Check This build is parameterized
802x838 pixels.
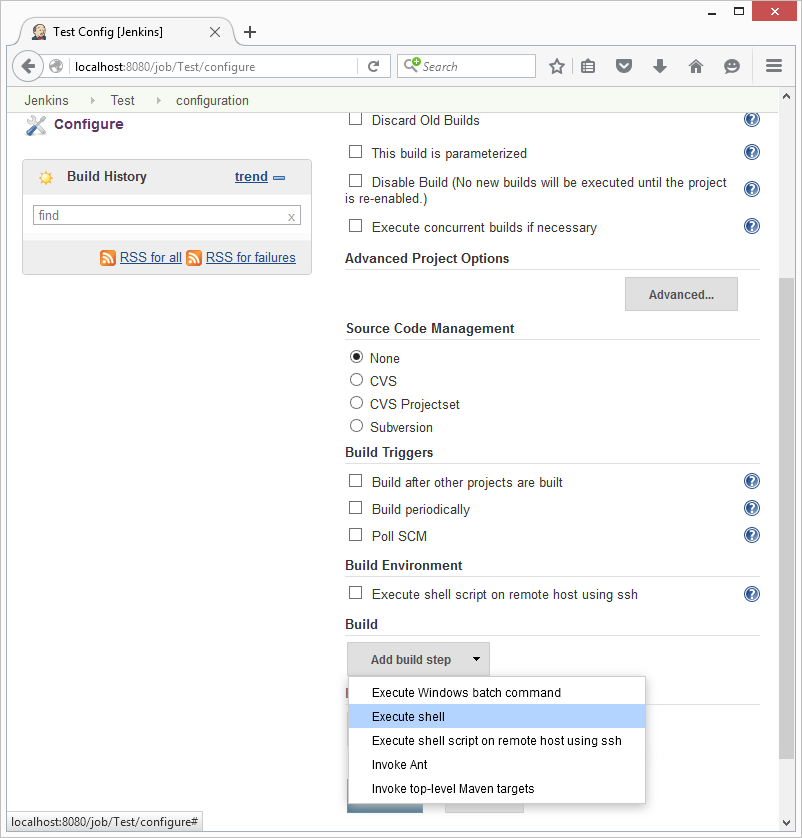tap(355, 152)
